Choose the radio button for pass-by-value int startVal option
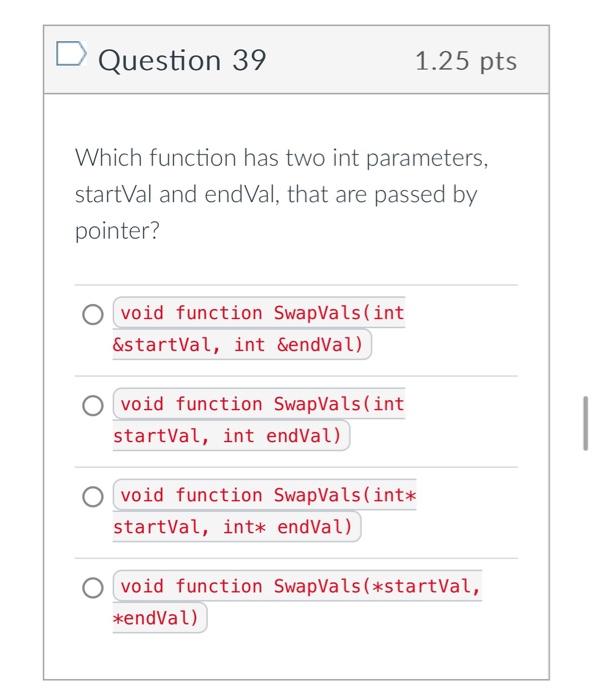 (93, 405)
